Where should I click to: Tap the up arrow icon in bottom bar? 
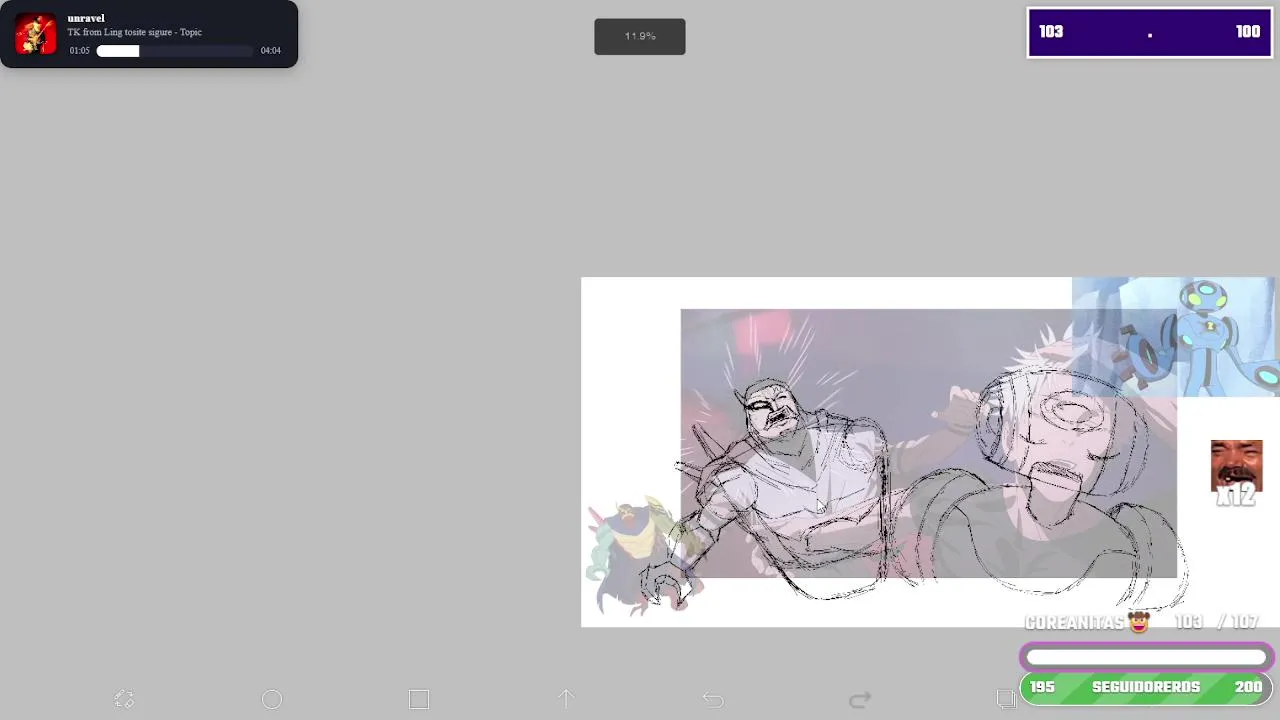tap(566, 699)
